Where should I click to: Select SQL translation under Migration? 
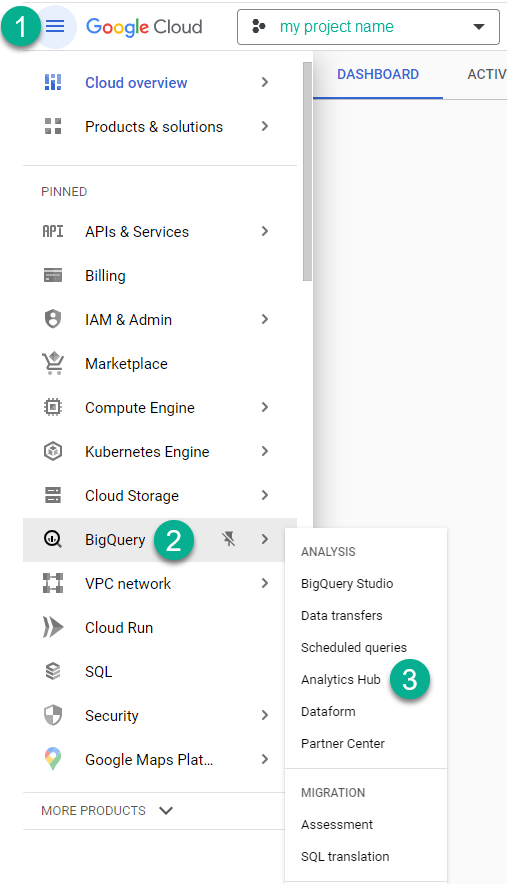tap(345, 856)
